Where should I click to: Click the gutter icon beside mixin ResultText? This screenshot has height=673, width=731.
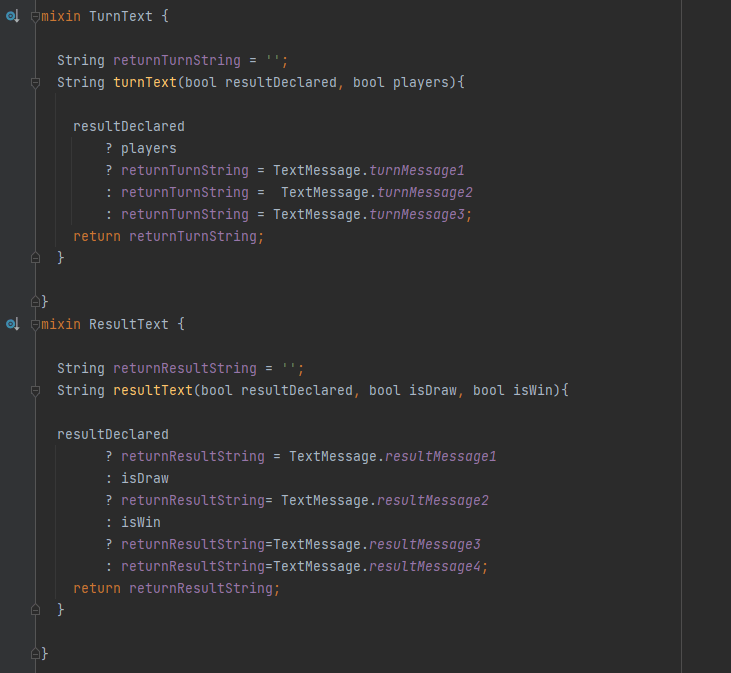[12, 324]
